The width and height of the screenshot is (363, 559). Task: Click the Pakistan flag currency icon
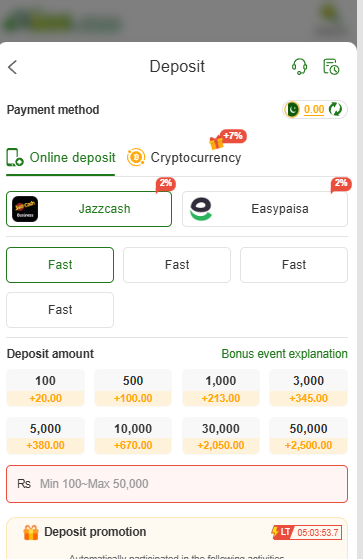(292, 109)
